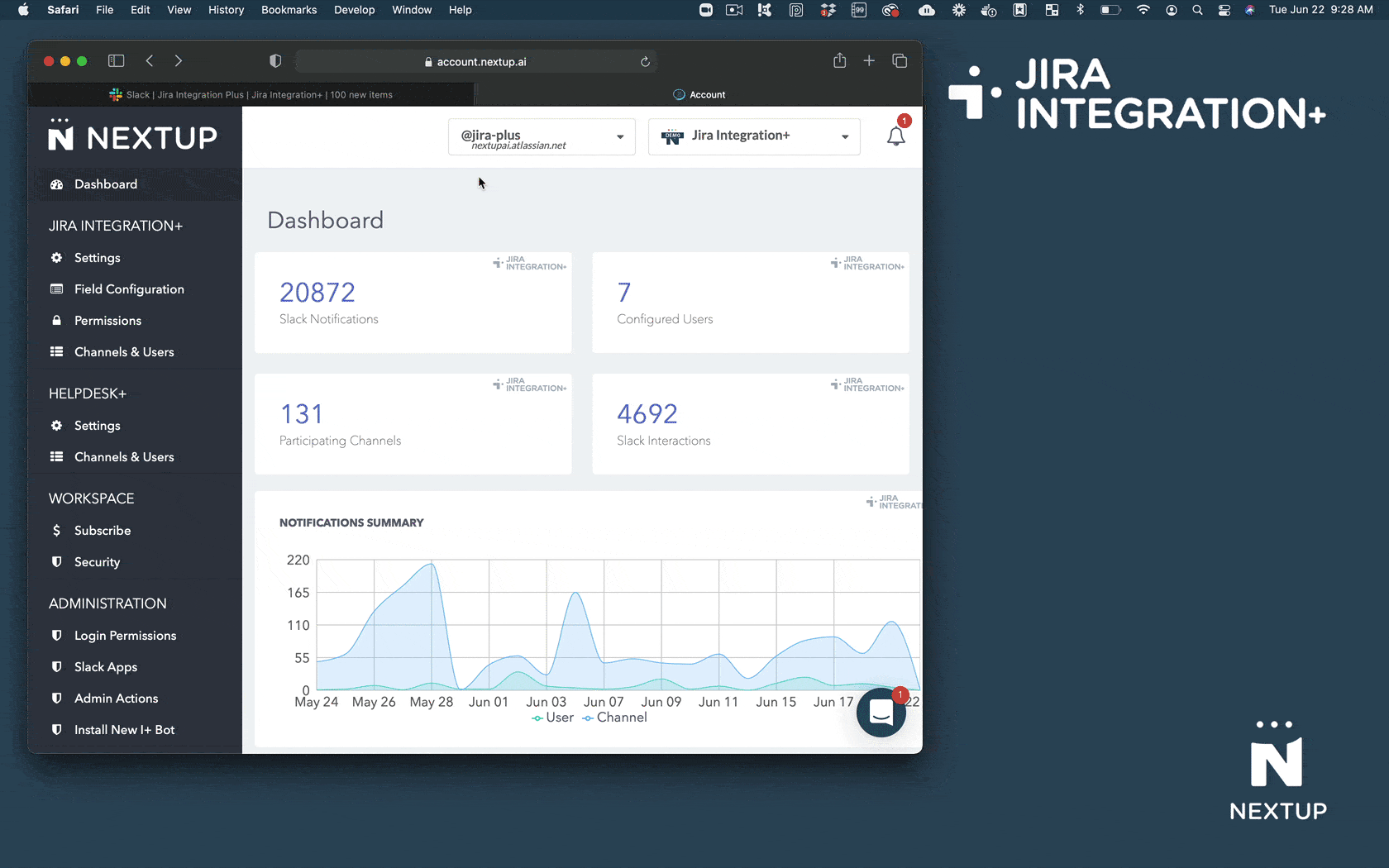Select the Account tab

point(699,95)
